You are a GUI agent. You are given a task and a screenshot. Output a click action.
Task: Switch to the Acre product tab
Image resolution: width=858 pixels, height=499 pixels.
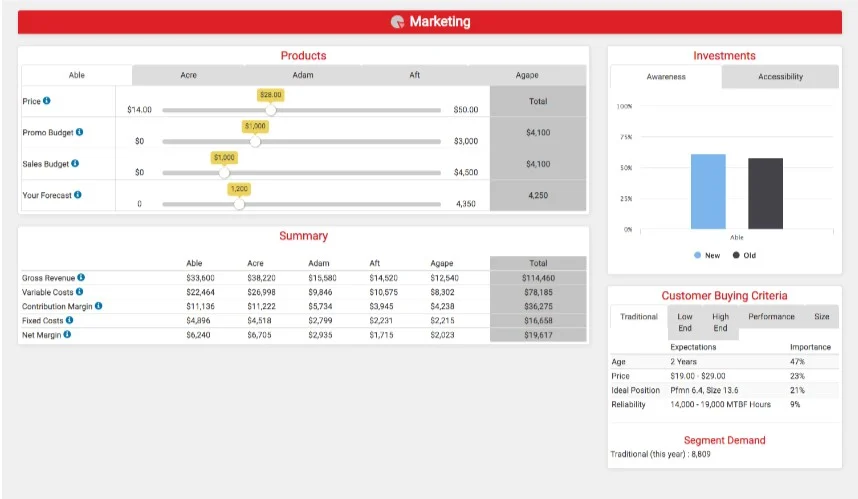click(188, 75)
